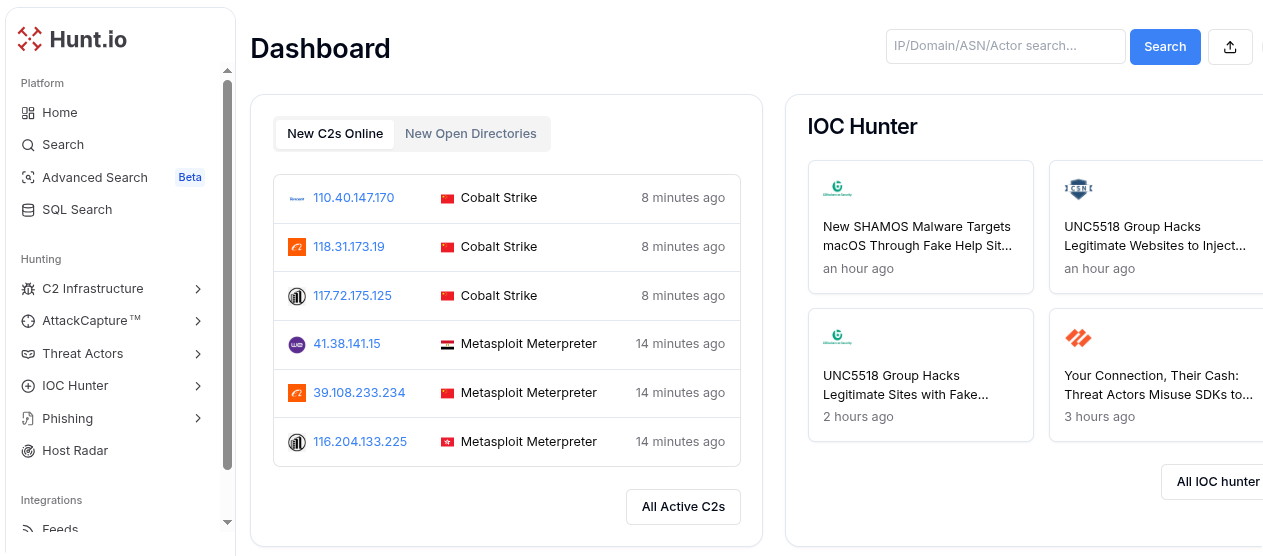Click the SQL Search database icon

pyautogui.click(x=28, y=210)
